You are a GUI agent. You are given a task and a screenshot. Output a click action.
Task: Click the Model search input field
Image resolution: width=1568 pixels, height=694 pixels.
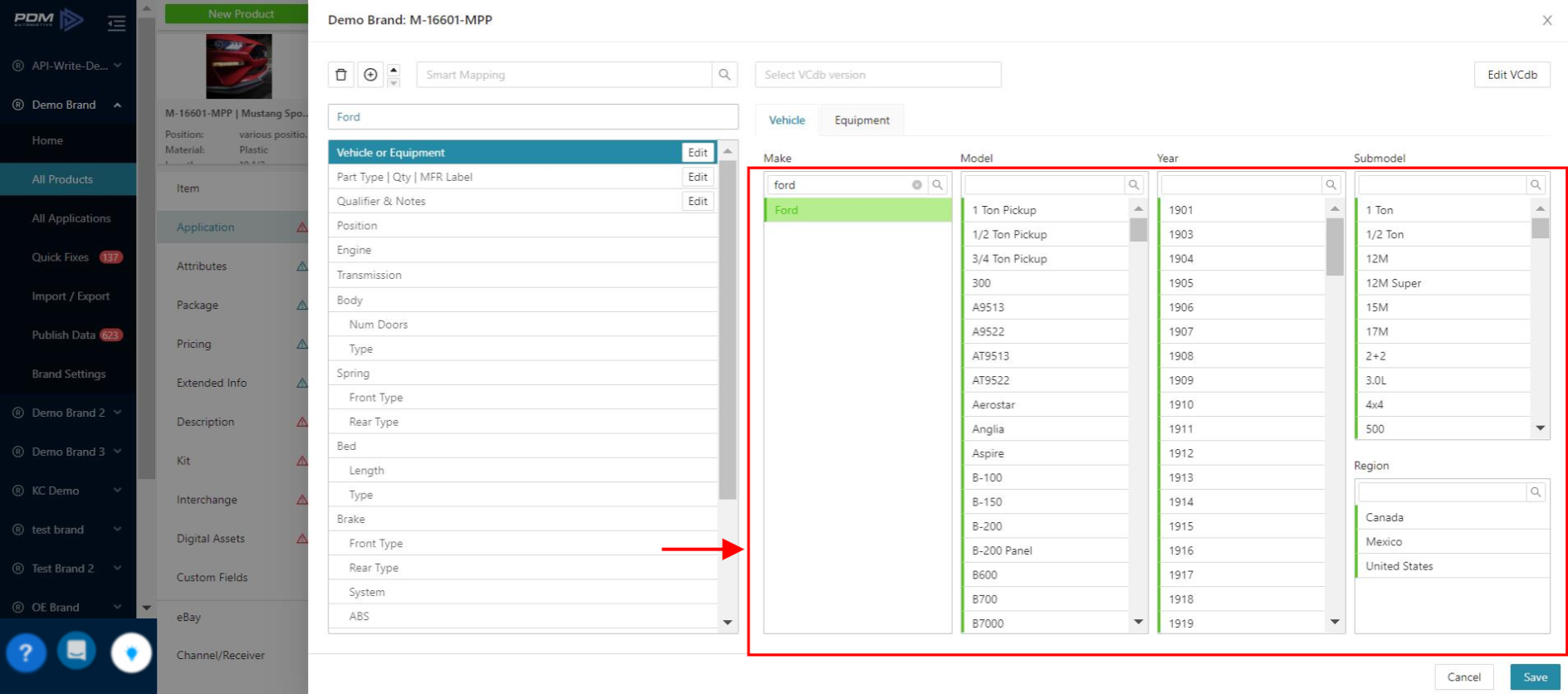tap(1043, 185)
